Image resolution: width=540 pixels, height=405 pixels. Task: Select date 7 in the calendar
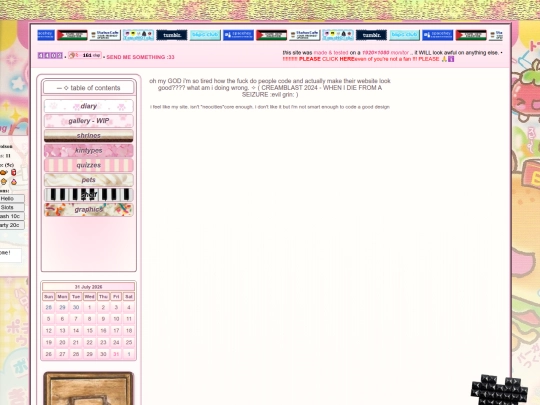click(x=76, y=319)
